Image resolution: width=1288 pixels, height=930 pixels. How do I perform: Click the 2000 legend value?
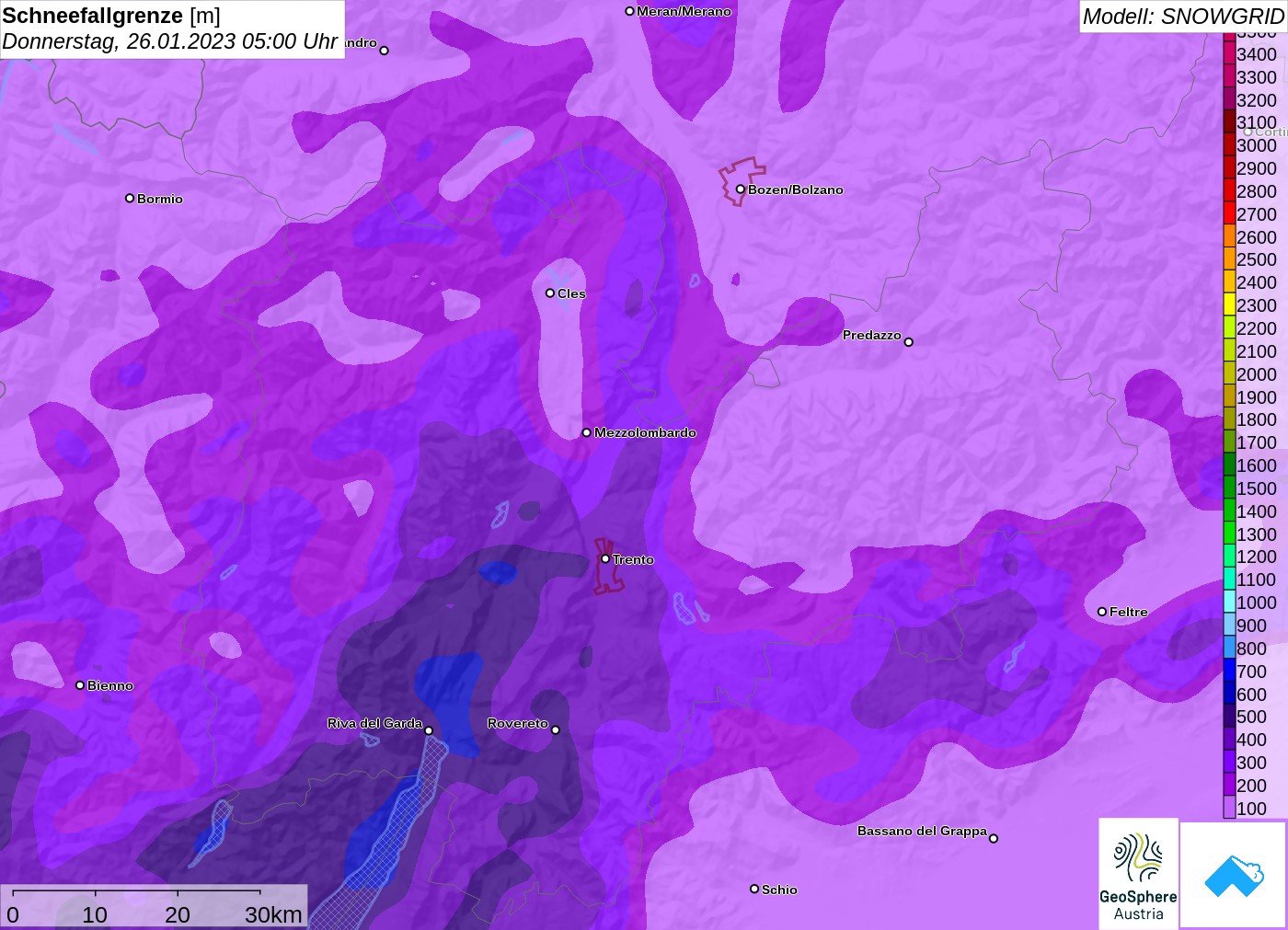[1257, 373]
